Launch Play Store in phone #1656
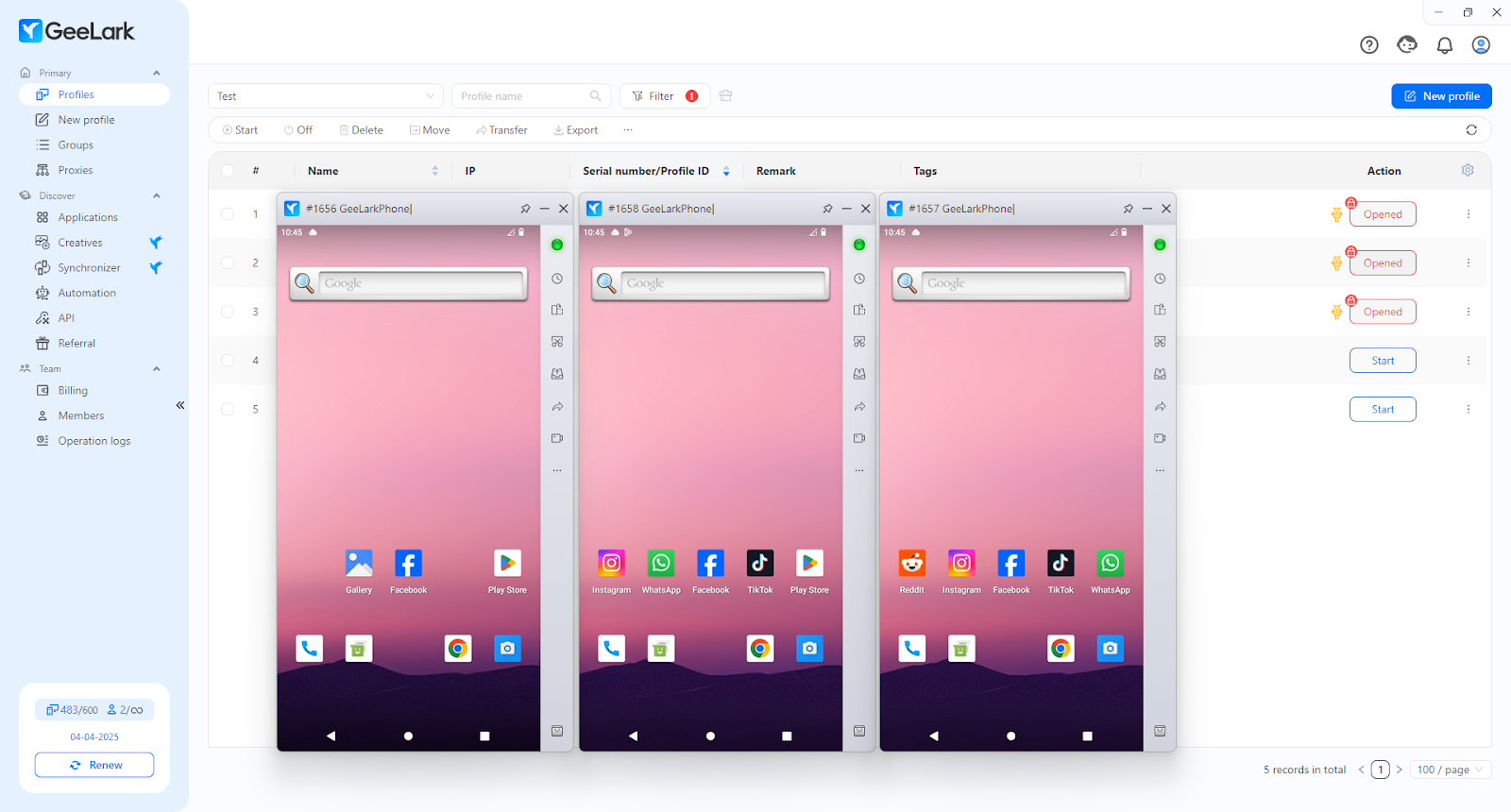The width and height of the screenshot is (1511, 812). pos(507,565)
